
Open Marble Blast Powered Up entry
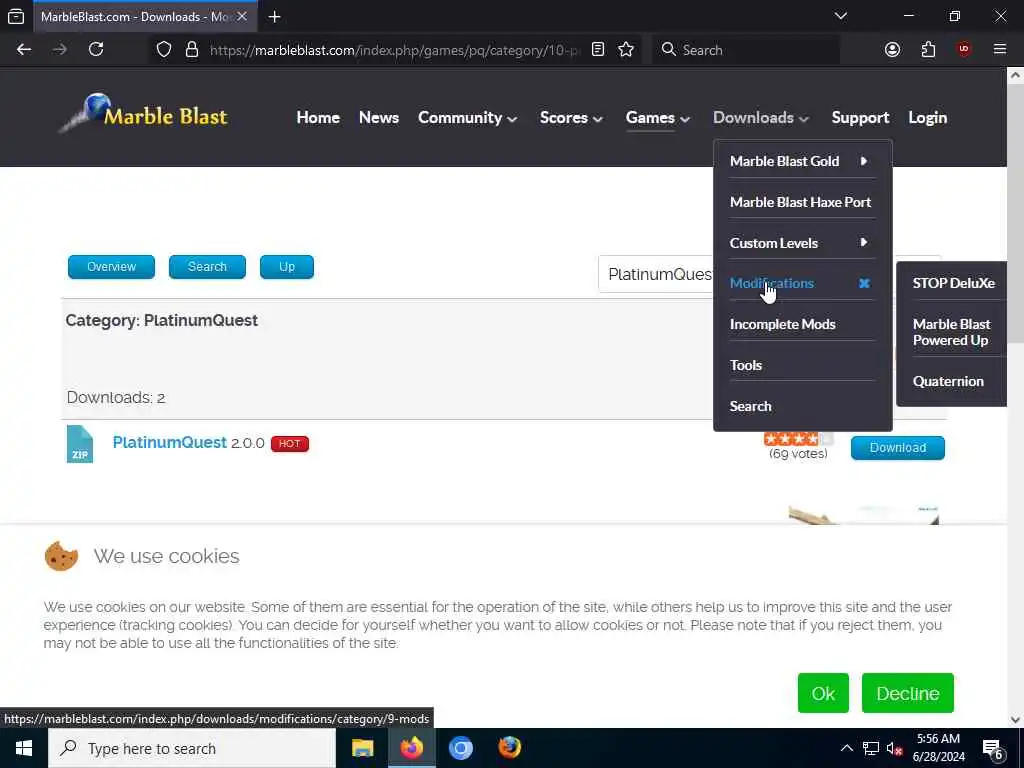click(x=952, y=332)
